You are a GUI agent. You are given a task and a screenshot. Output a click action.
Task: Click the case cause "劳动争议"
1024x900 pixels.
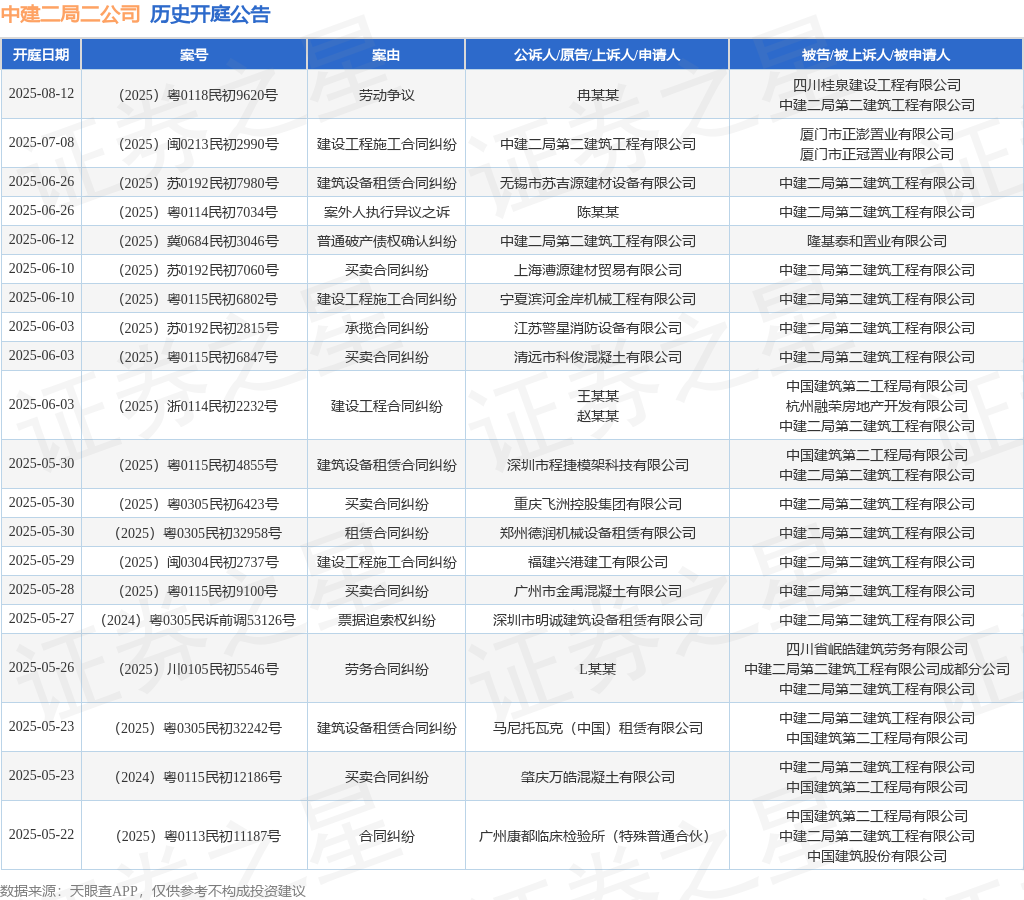pos(387,95)
